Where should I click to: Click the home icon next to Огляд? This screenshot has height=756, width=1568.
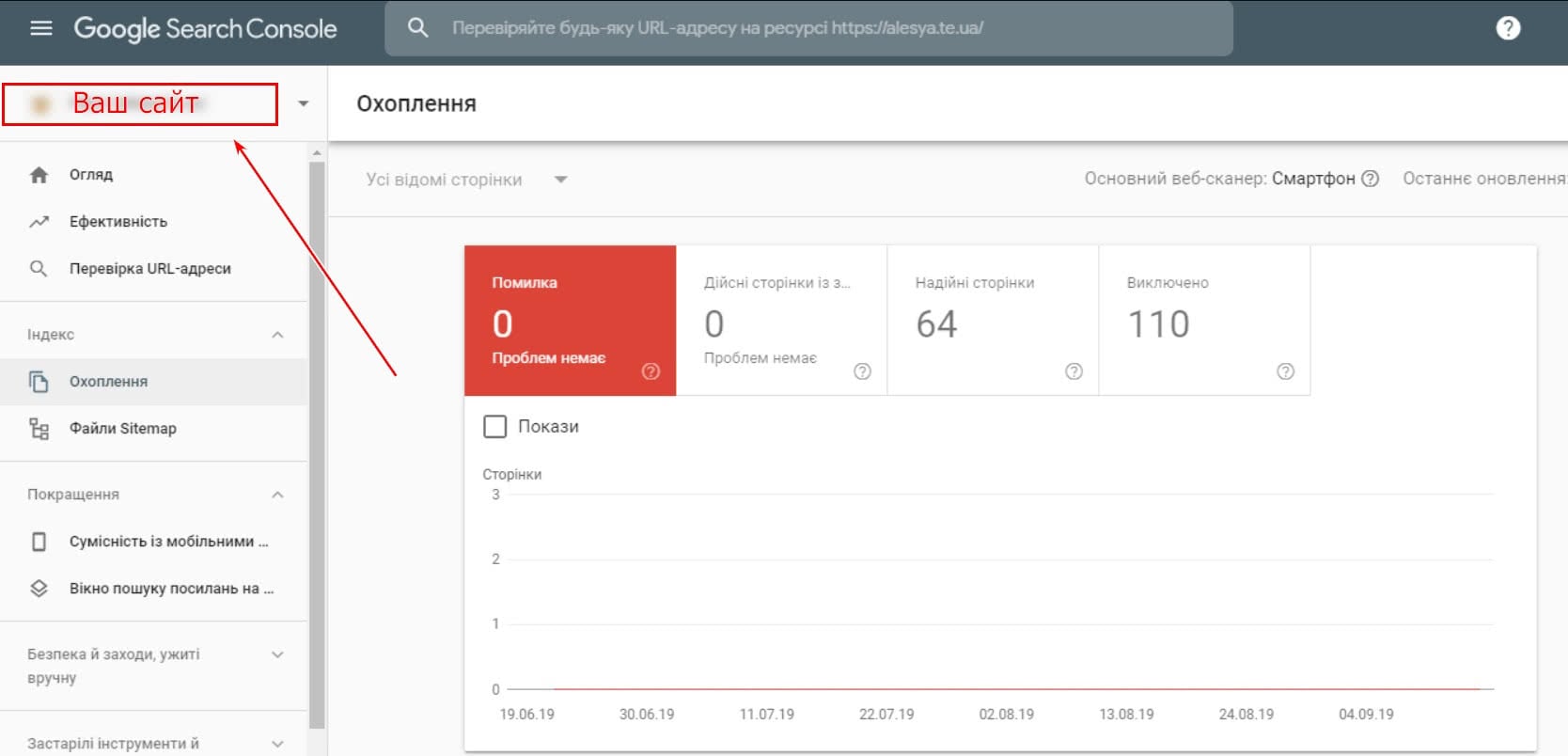point(39,175)
